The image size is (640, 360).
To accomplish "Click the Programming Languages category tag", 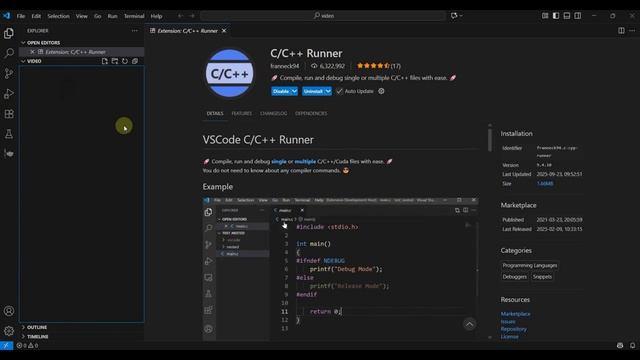I will [530, 265].
